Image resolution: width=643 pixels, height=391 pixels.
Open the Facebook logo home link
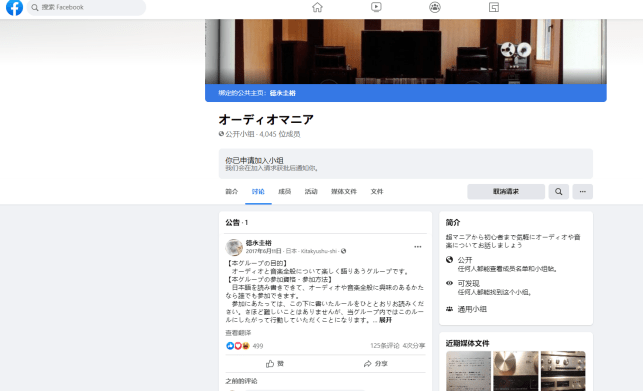point(14,7)
